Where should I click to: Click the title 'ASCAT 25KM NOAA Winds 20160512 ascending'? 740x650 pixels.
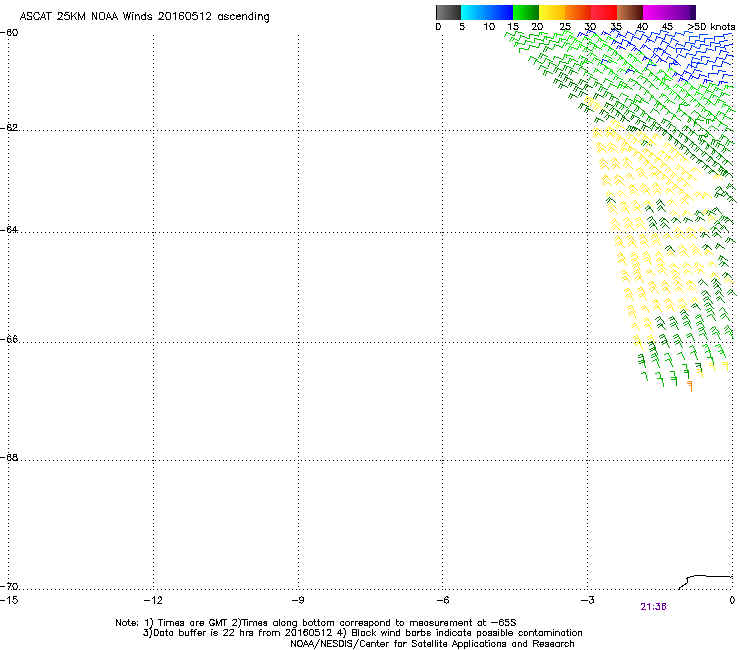(x=144, y=17)
